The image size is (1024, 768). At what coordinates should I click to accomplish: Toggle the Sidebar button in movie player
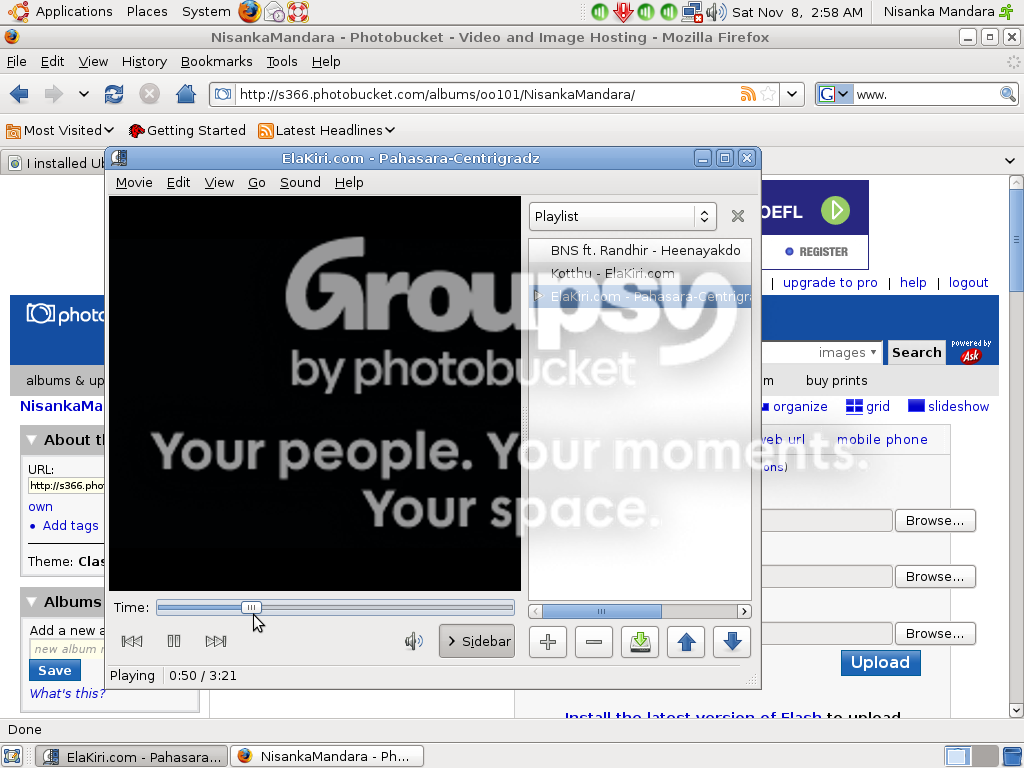[477, 641]
